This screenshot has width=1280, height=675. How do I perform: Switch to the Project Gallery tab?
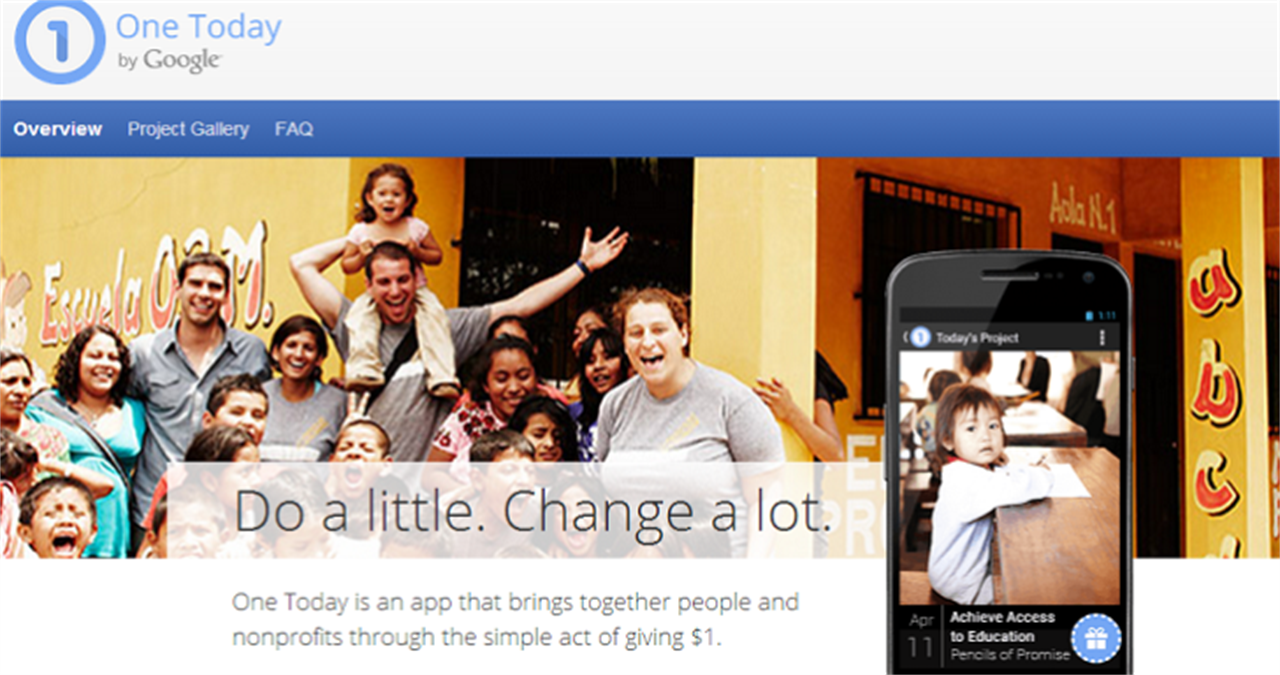[188, 129]
